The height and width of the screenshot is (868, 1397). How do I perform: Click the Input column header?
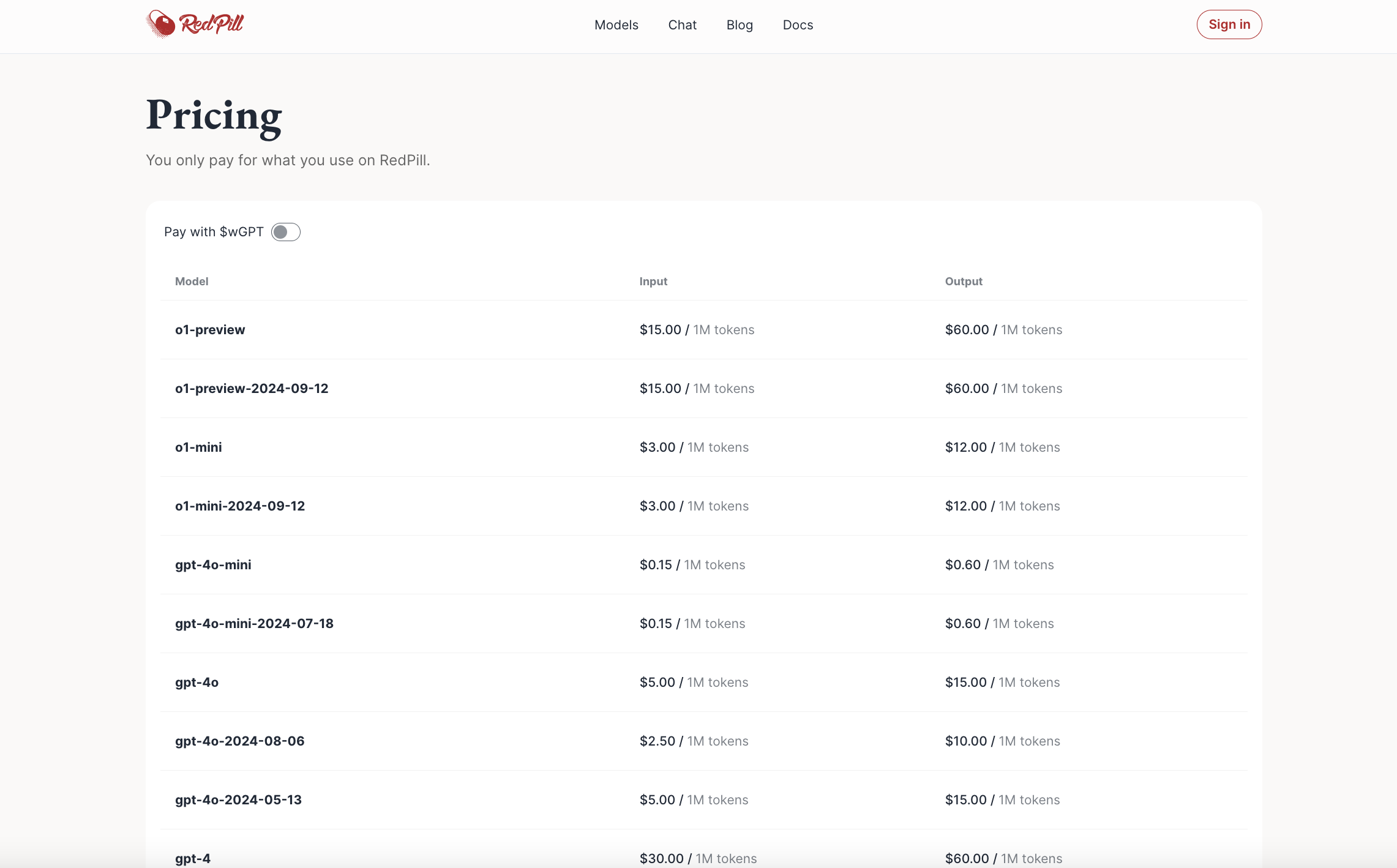[653, 282]
